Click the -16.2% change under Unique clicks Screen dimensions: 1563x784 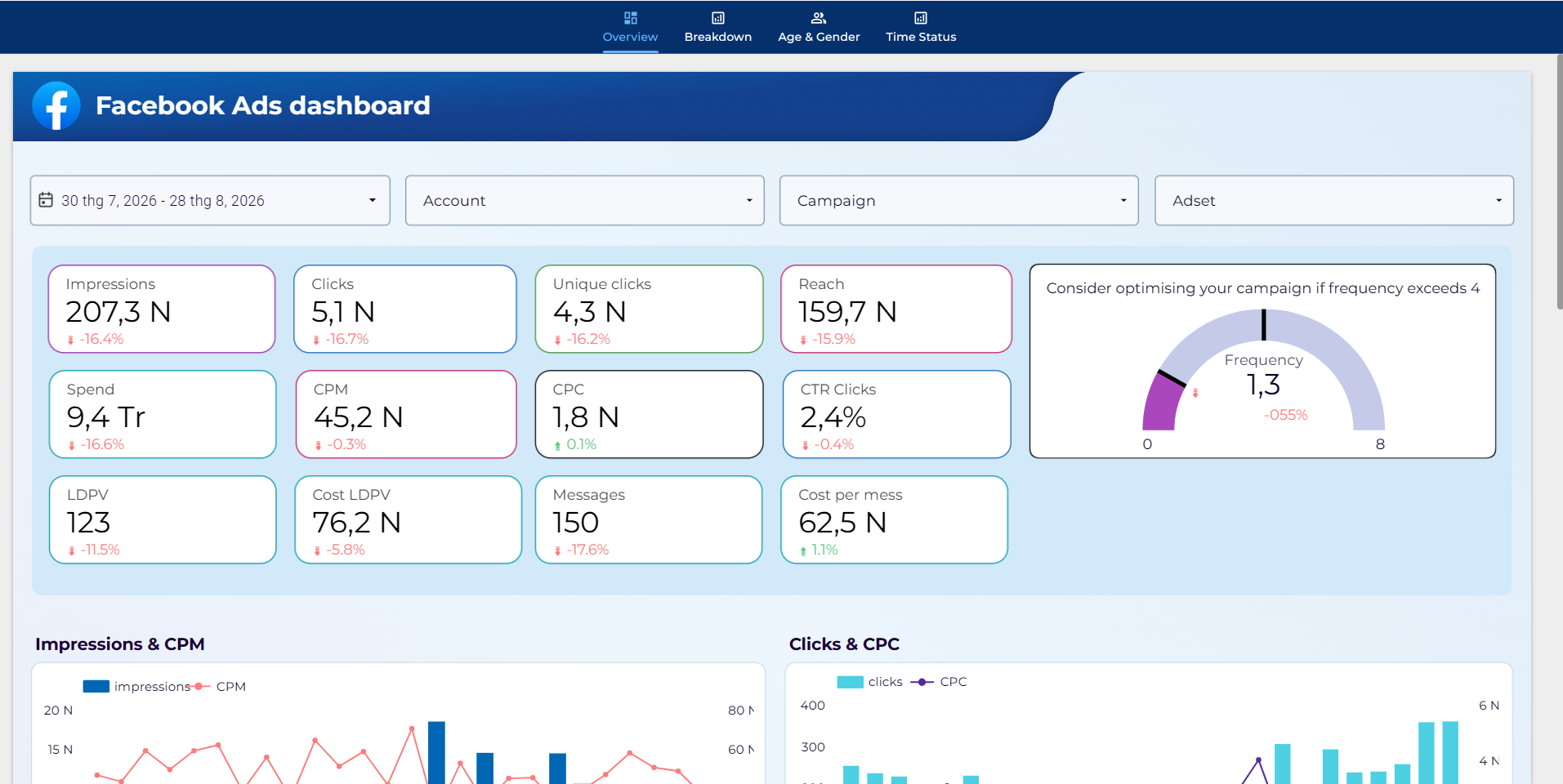[x=588, y=339]
